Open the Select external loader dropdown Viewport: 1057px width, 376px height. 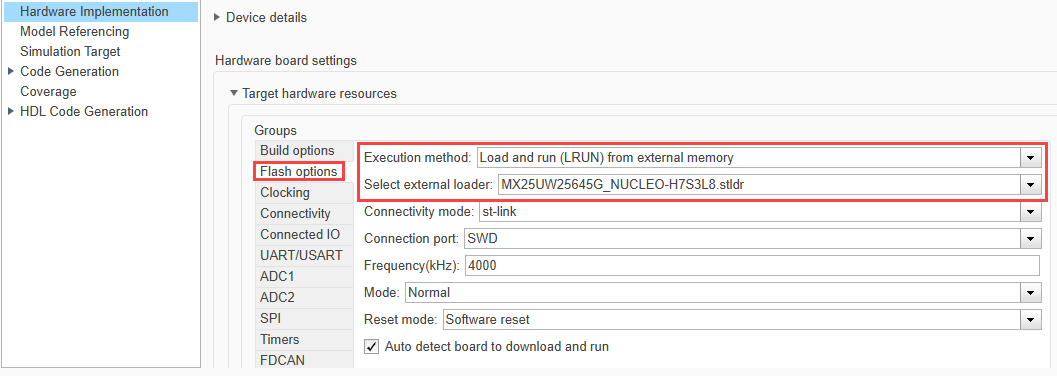click(x=1030, y=184)
